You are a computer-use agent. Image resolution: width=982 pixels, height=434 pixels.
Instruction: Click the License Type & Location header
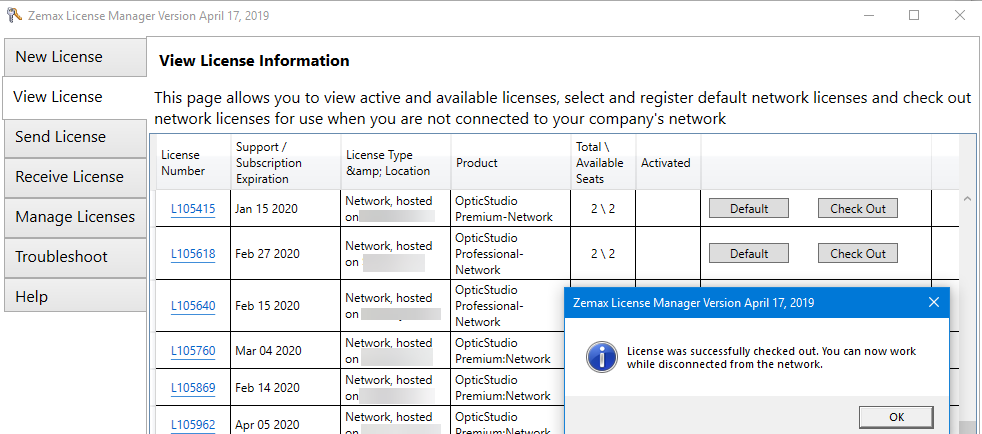396,163
